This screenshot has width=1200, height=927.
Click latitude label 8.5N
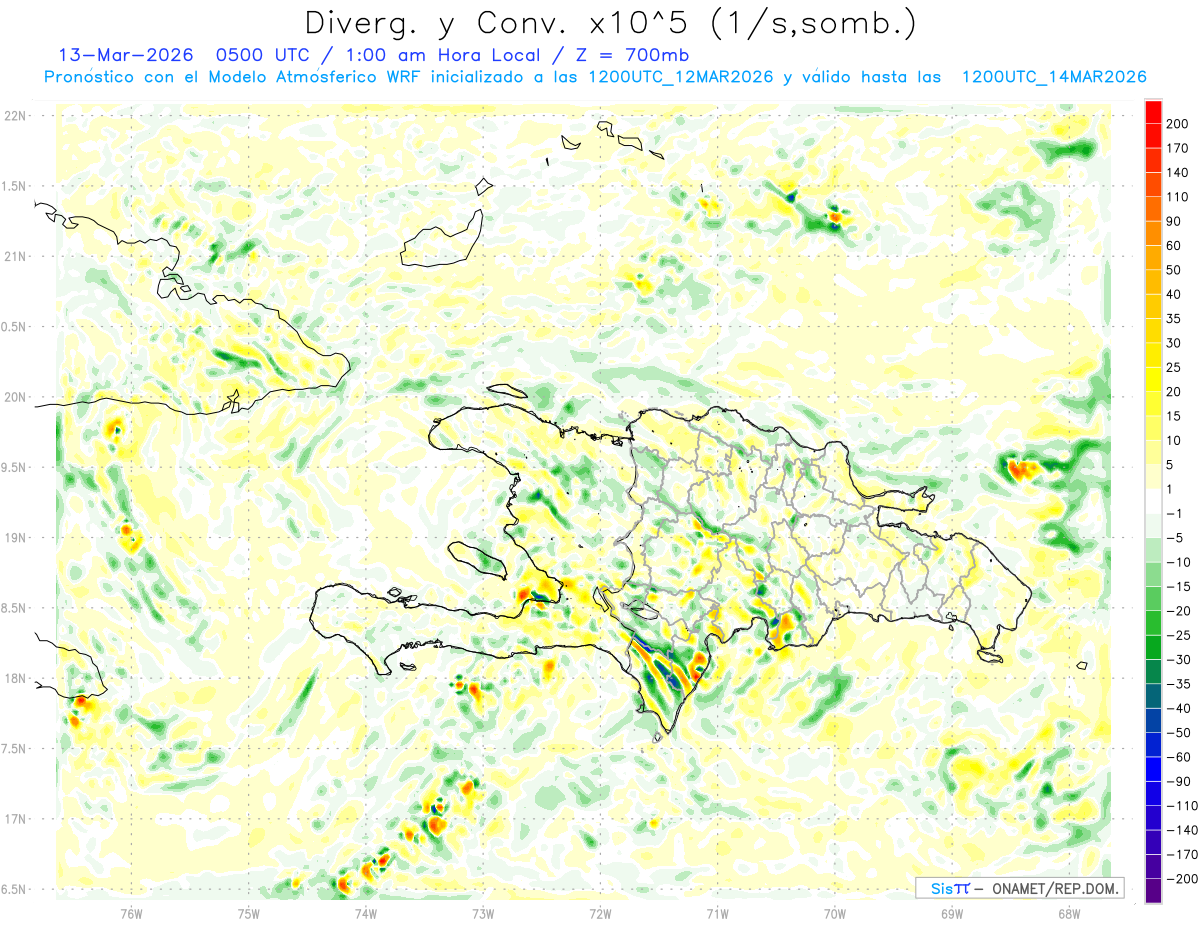pyautogui.click(x=14, y=608)
